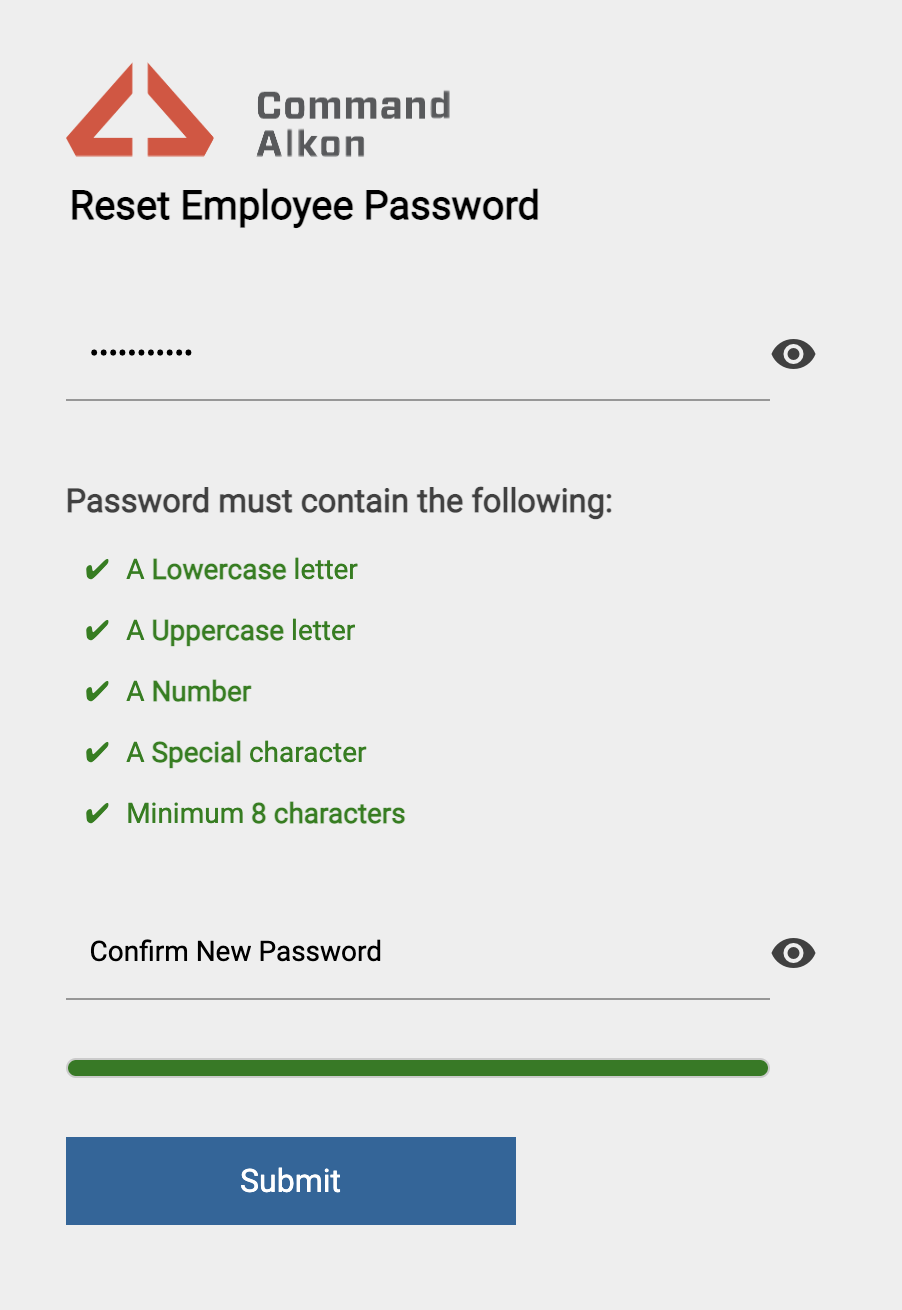902x1310 pixels.
Task: Click the A Uppercase letter requirement text
Action: click(241, 631)
